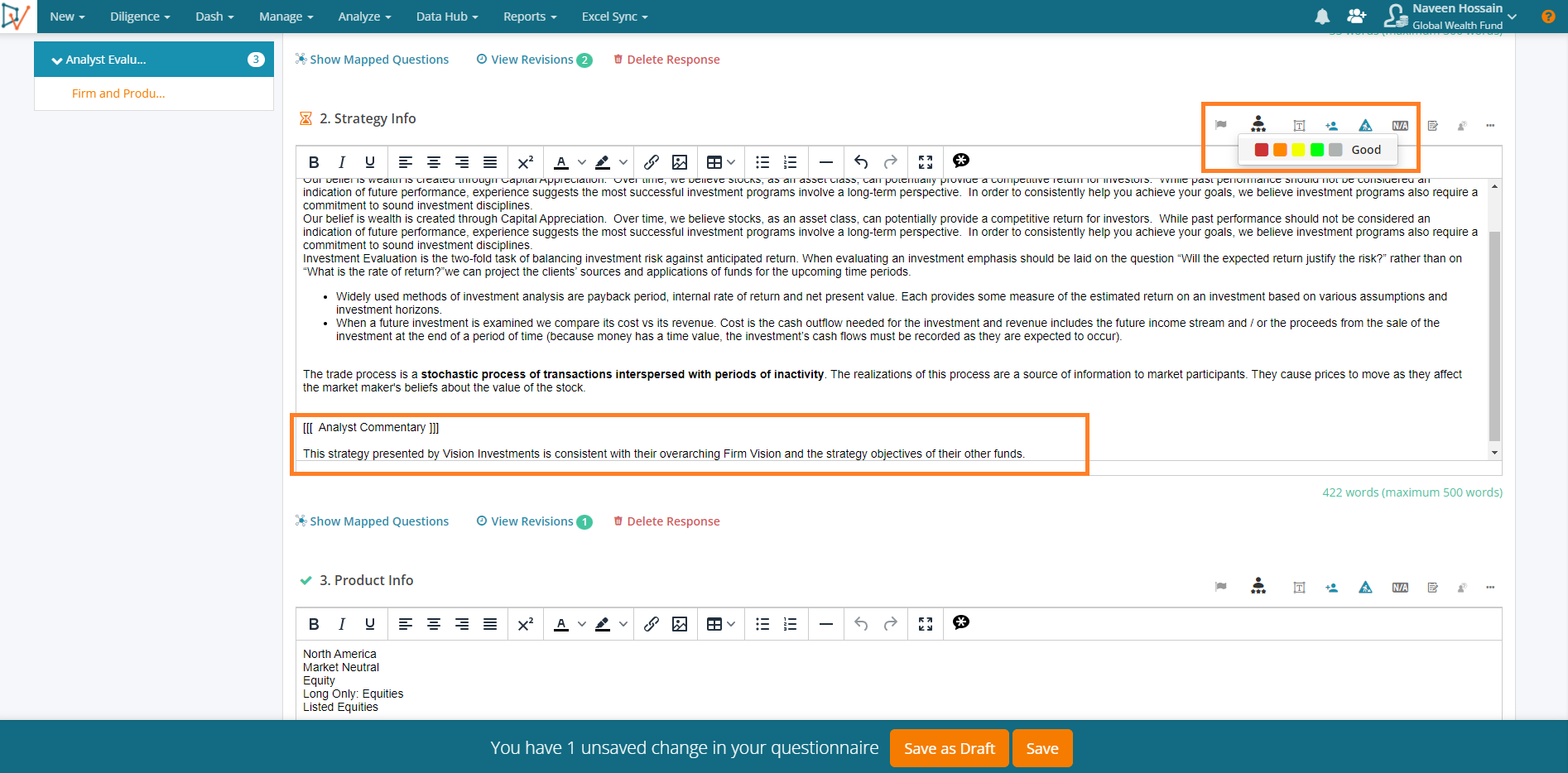Justify text in Strategy Info editor
The image size is (1568, 773).
point(490,162)
